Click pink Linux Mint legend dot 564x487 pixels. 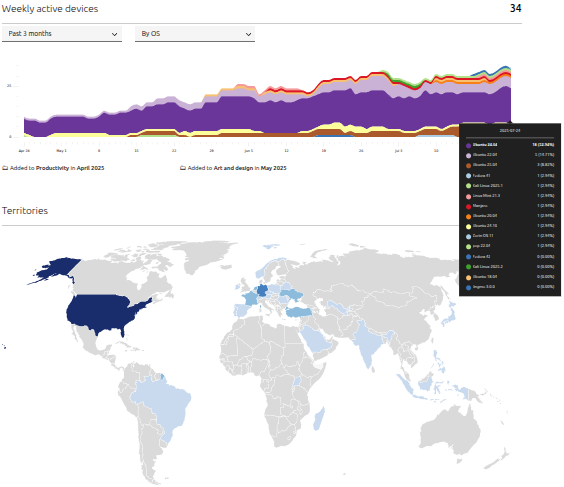tap(468, 196)
